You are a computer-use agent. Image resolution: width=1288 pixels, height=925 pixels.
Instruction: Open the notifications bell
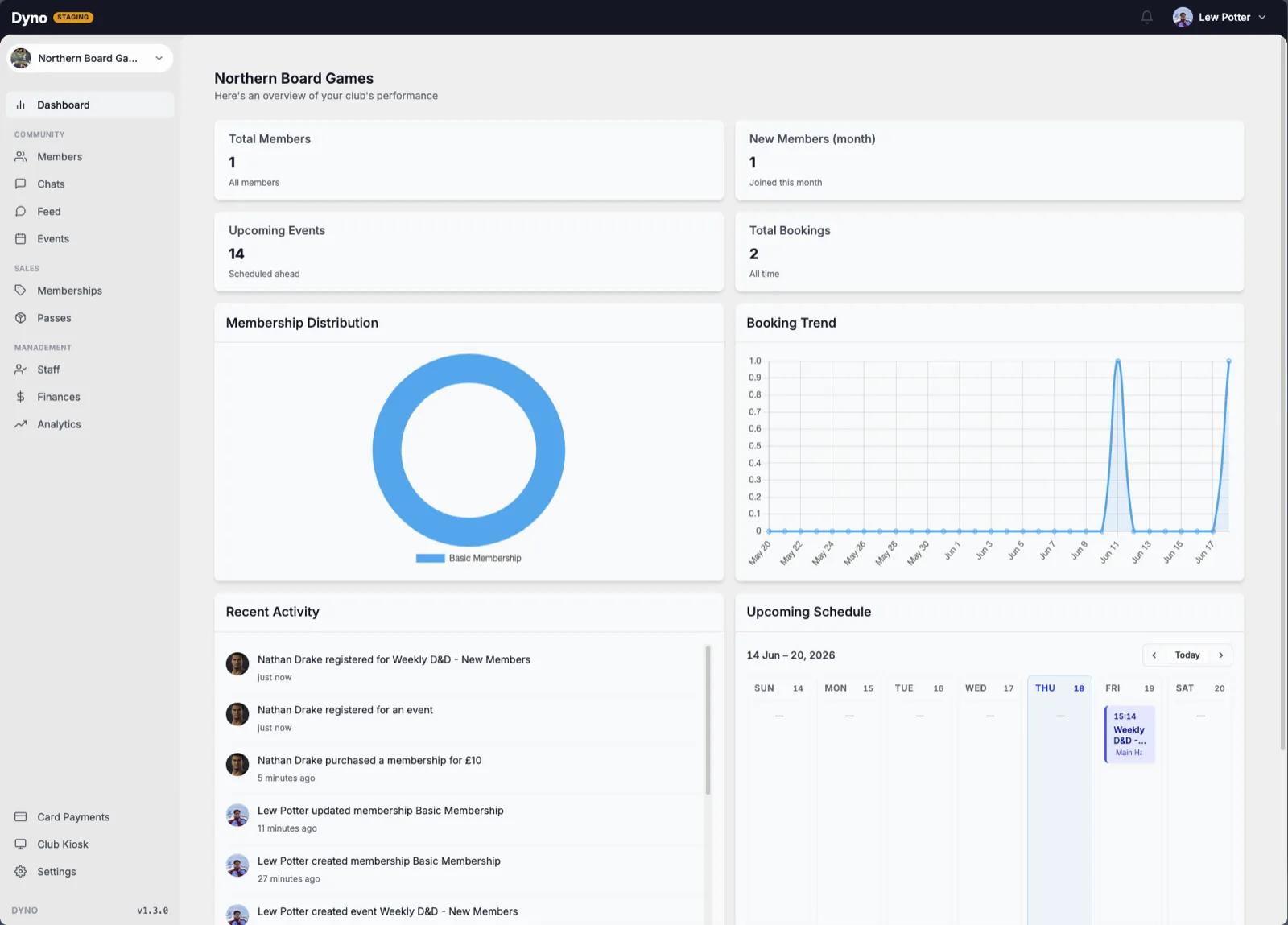pyautogui.click(x=1147, y=17)
